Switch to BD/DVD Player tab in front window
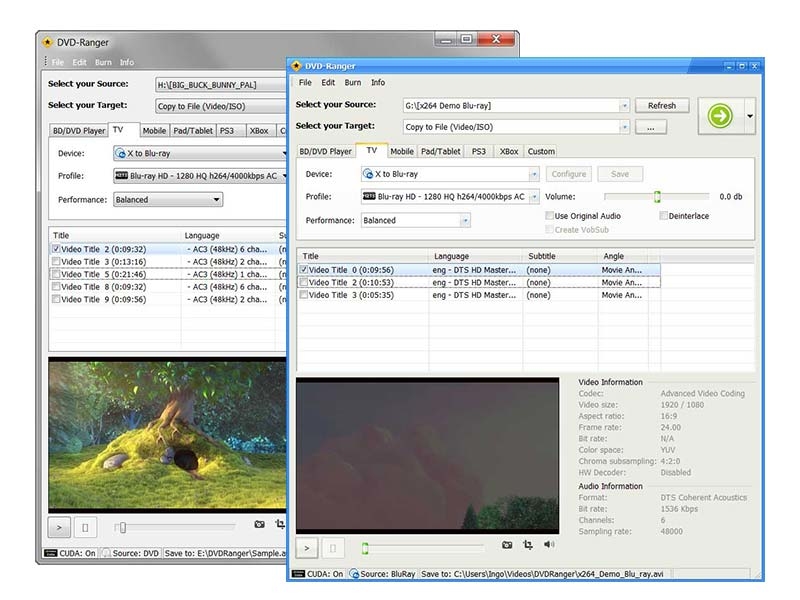Screen dimensions: 800x600 (326, 152)
